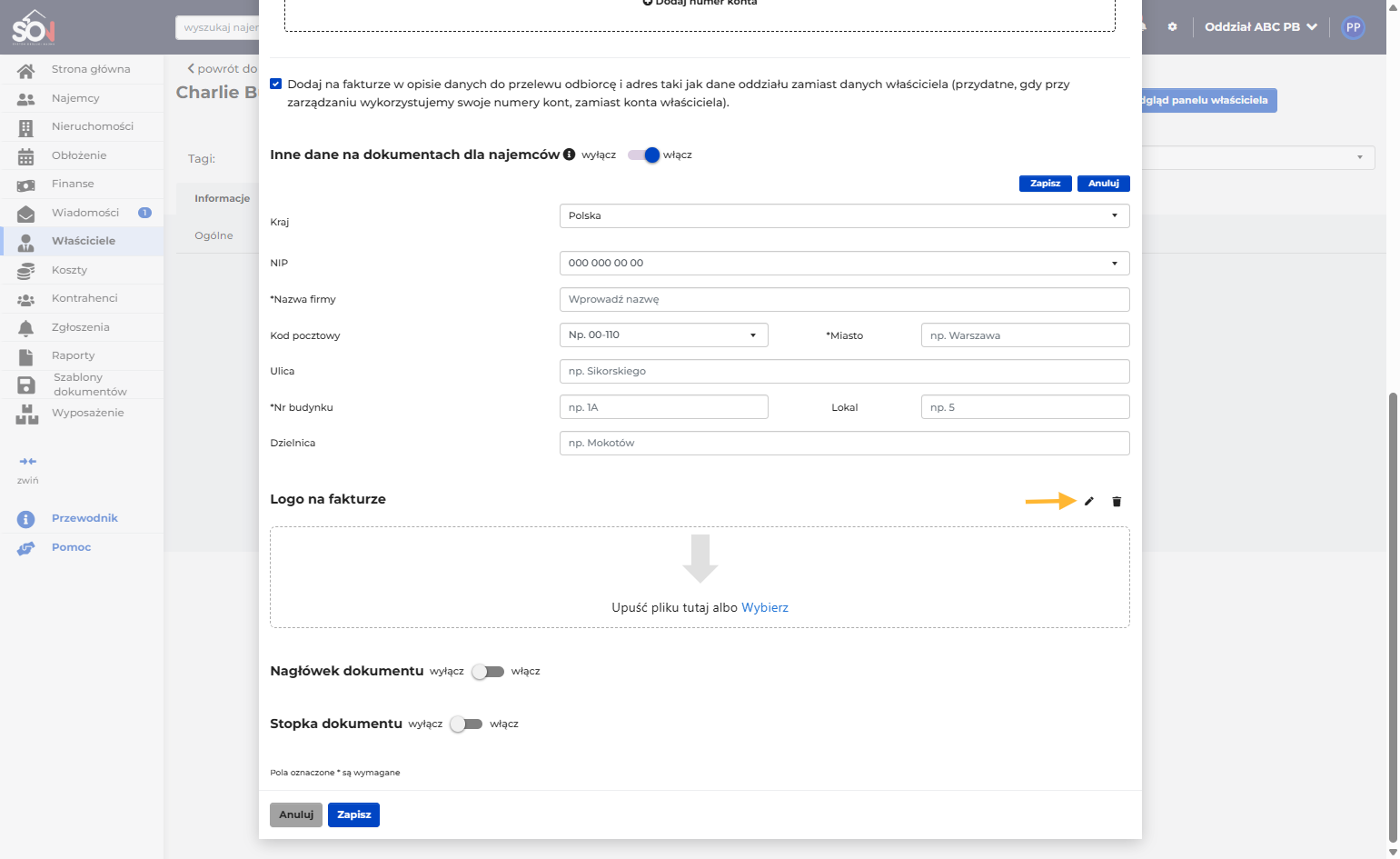Open the Obłożenie calendar icon
The width and height of the screenshot is (1400, 859).
pos(25,156)
